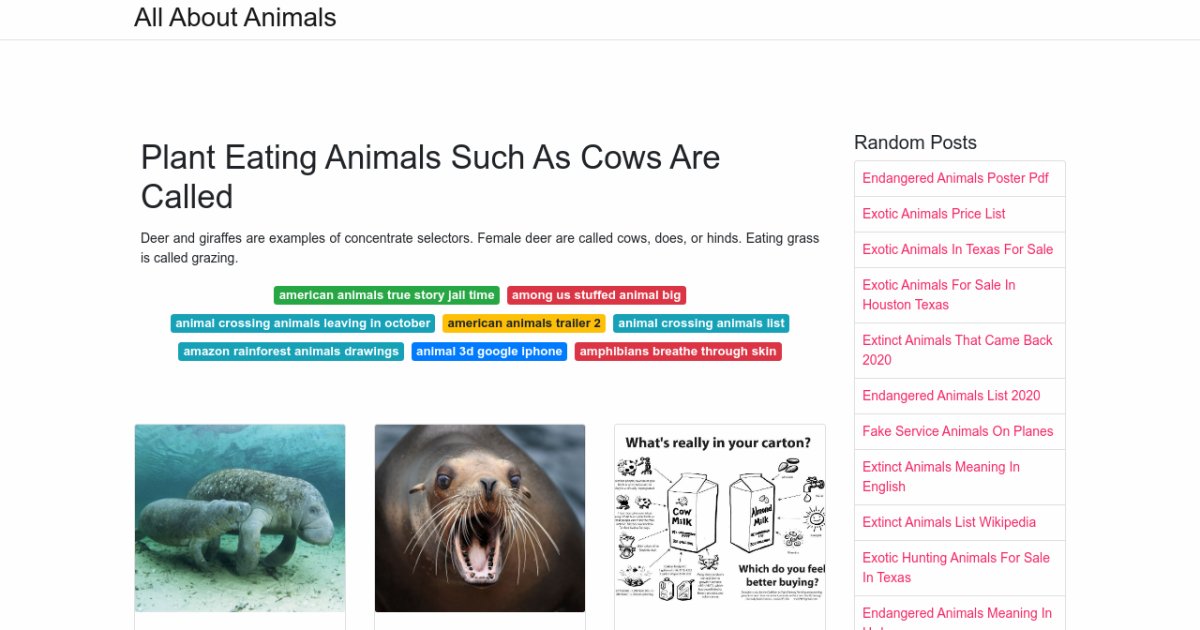Open Exotic Animals In Texas For Sale

click(957, 249)
